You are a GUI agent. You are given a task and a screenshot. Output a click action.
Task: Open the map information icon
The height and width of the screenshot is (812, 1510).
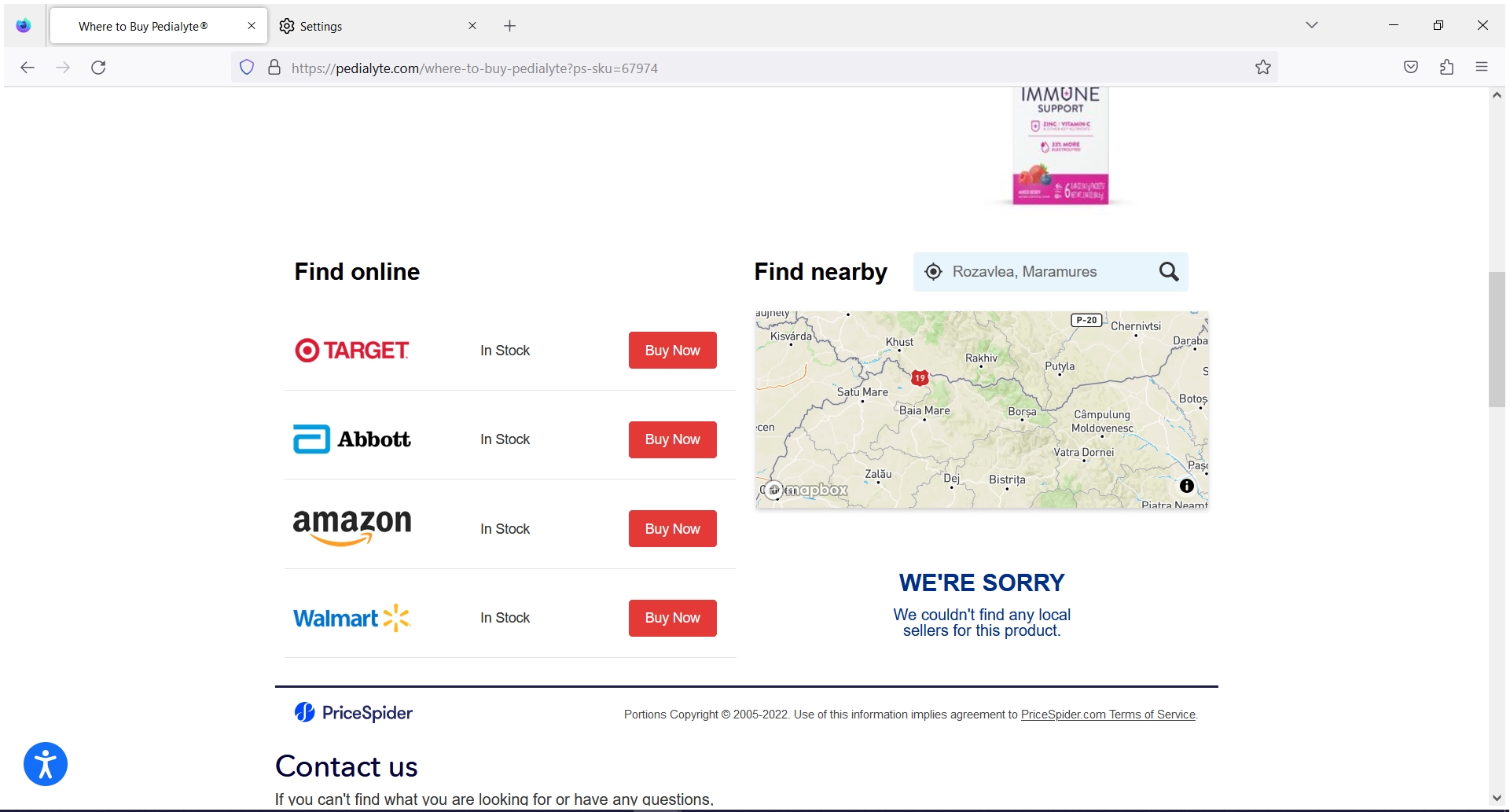coord(1185,486)
